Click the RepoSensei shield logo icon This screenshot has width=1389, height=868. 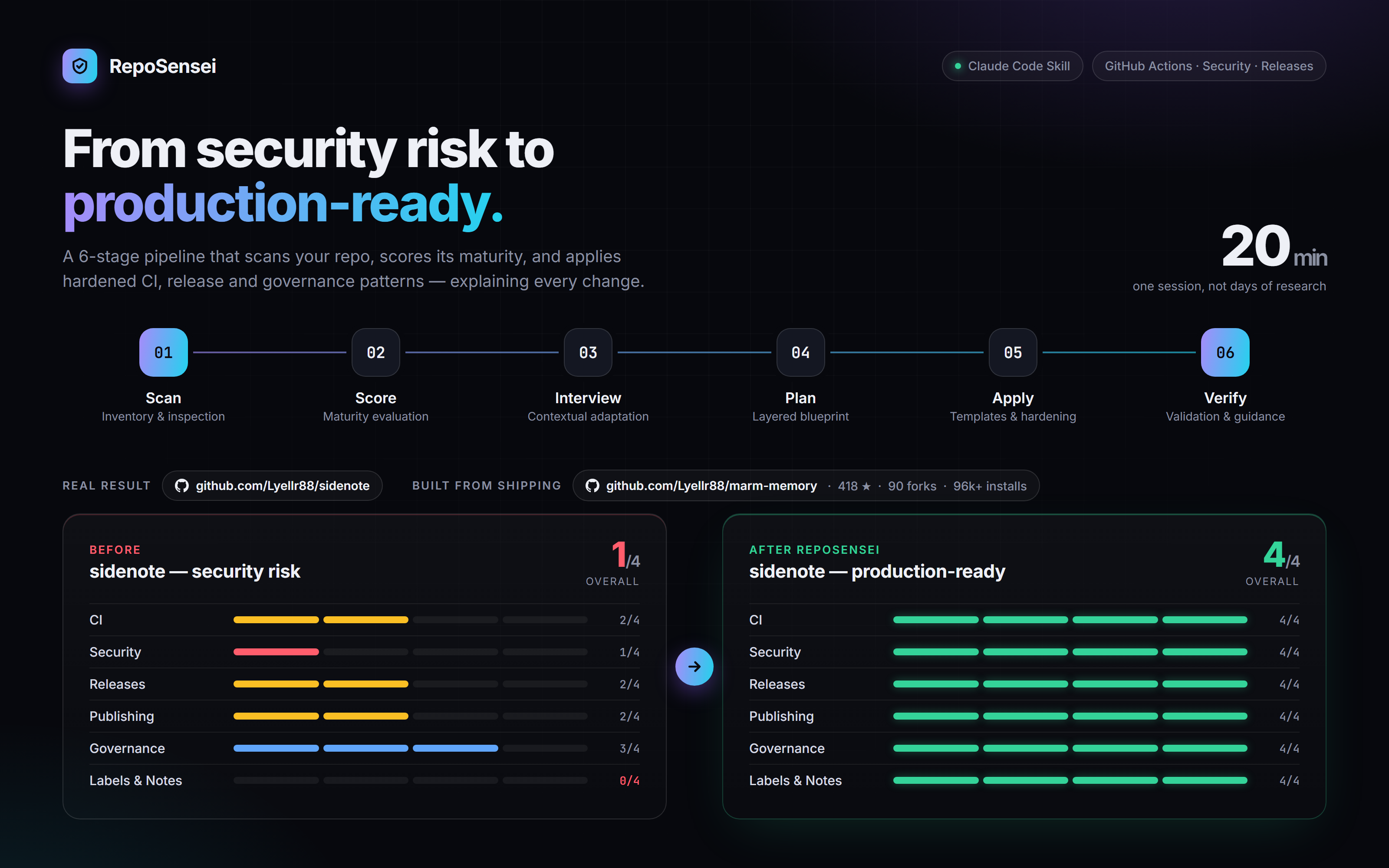click(80, 66)
